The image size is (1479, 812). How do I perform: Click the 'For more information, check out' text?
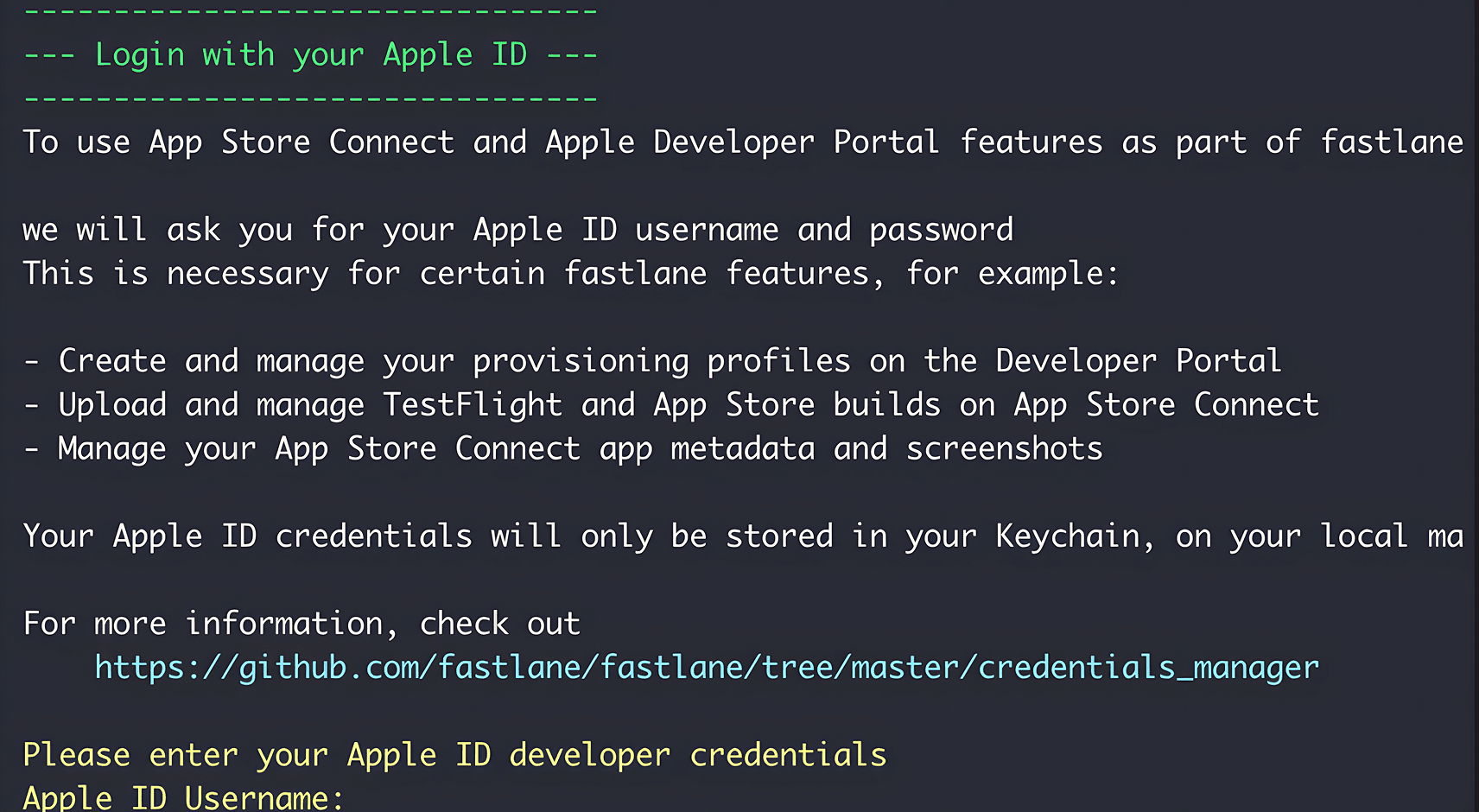coord(301,623)
